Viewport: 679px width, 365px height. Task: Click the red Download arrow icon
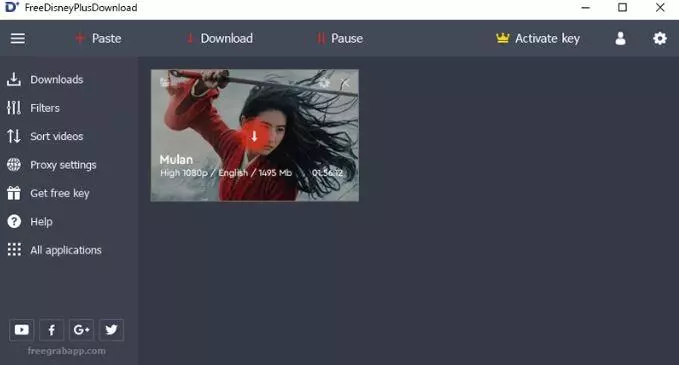click(190, 39)
